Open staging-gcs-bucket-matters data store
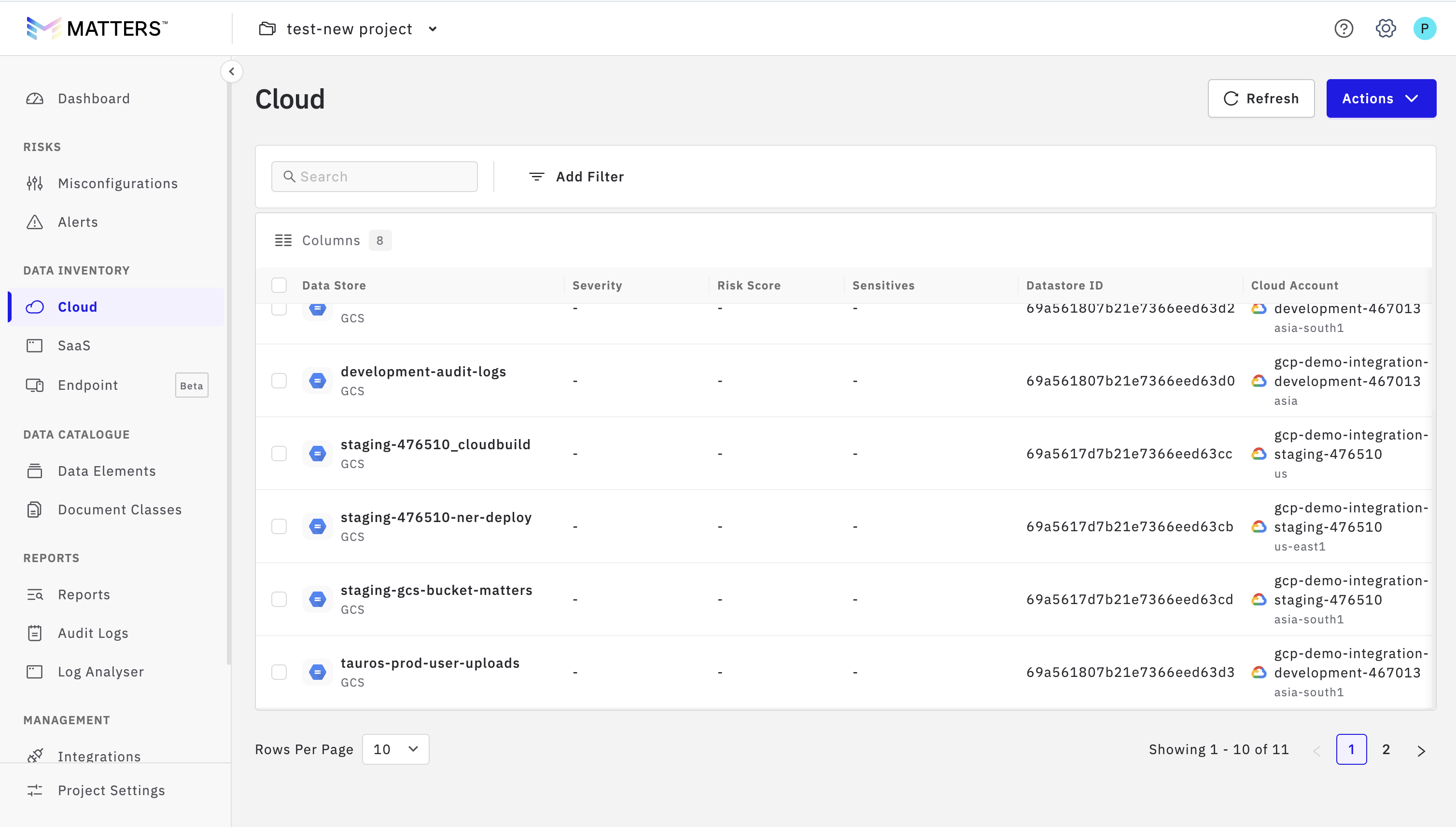This screenshot has width=1456, height=827. (436, 590)
